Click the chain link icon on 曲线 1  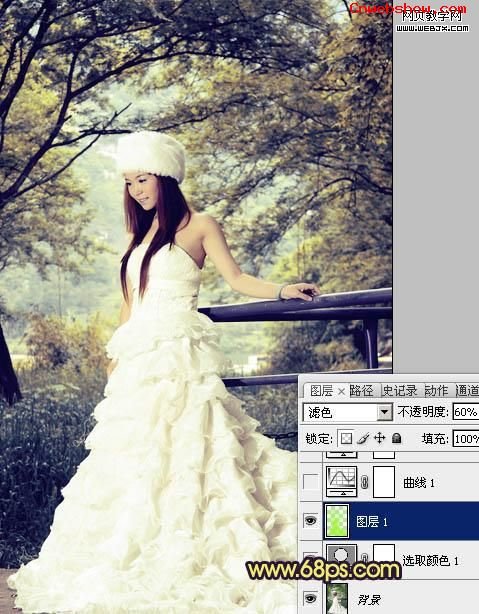(365, 482)
